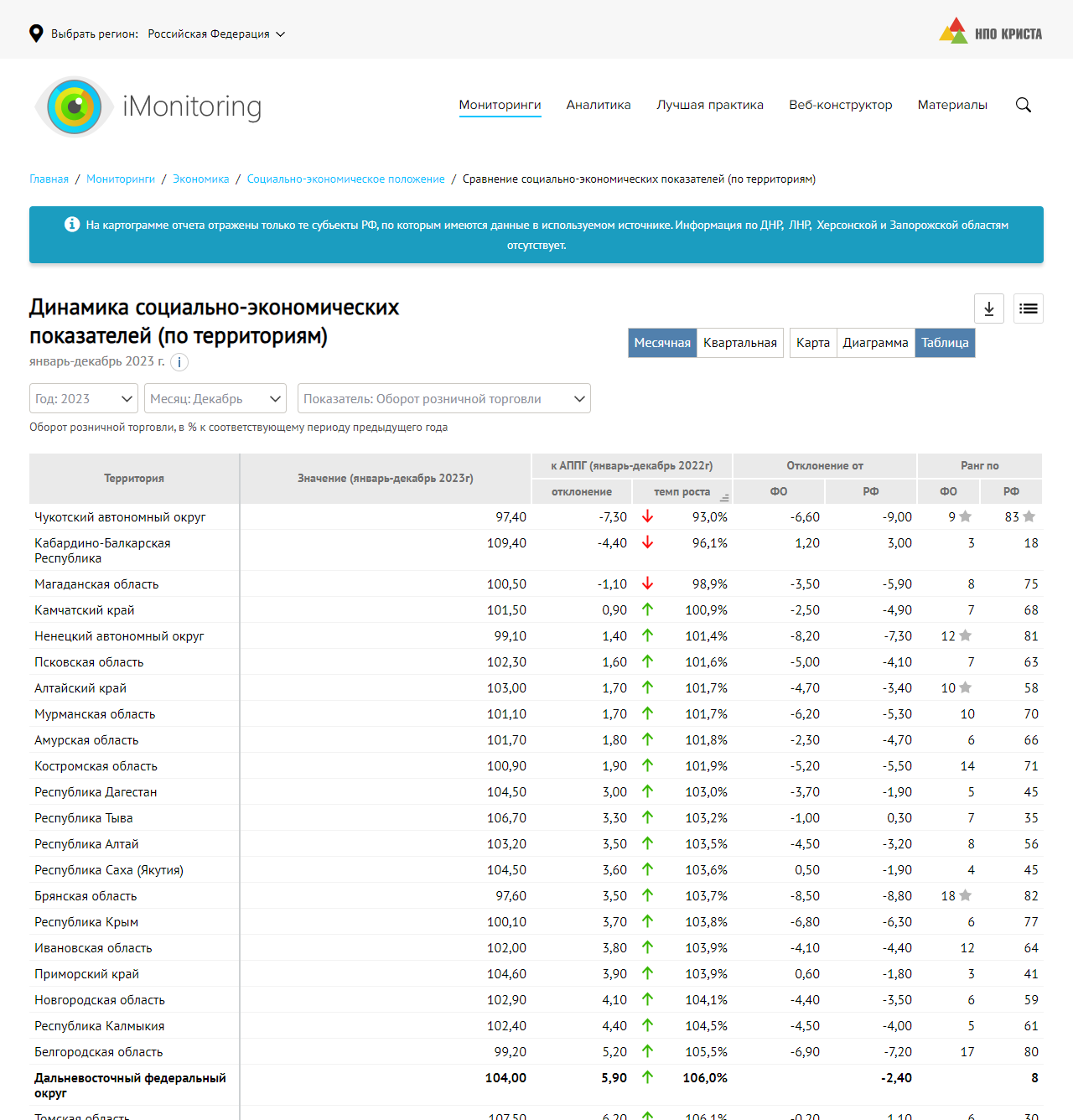Screen dimensions: 1073x1120
Task: Click the location pin icon
Action: point(36,34)
